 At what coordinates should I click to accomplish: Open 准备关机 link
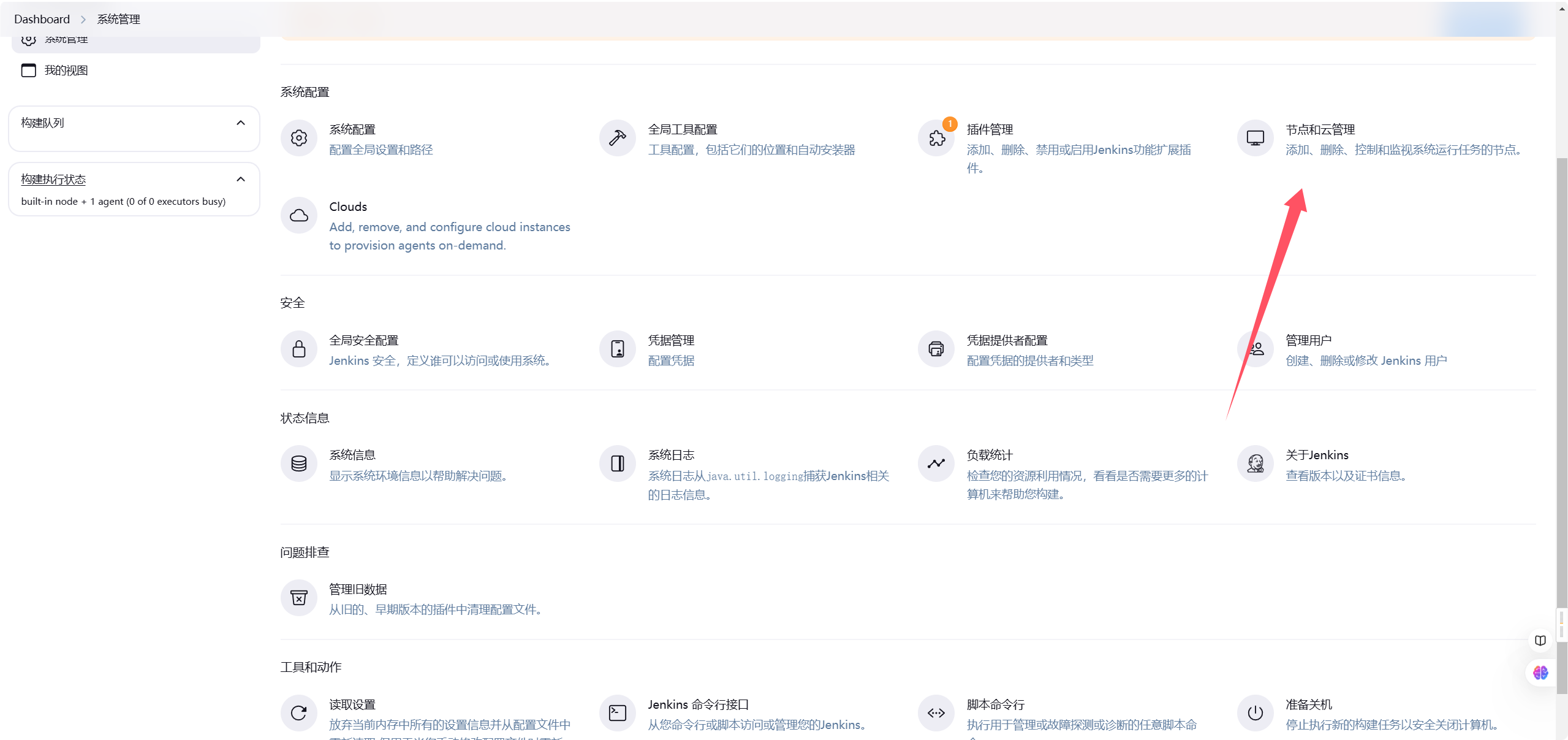click(1308, 704)
